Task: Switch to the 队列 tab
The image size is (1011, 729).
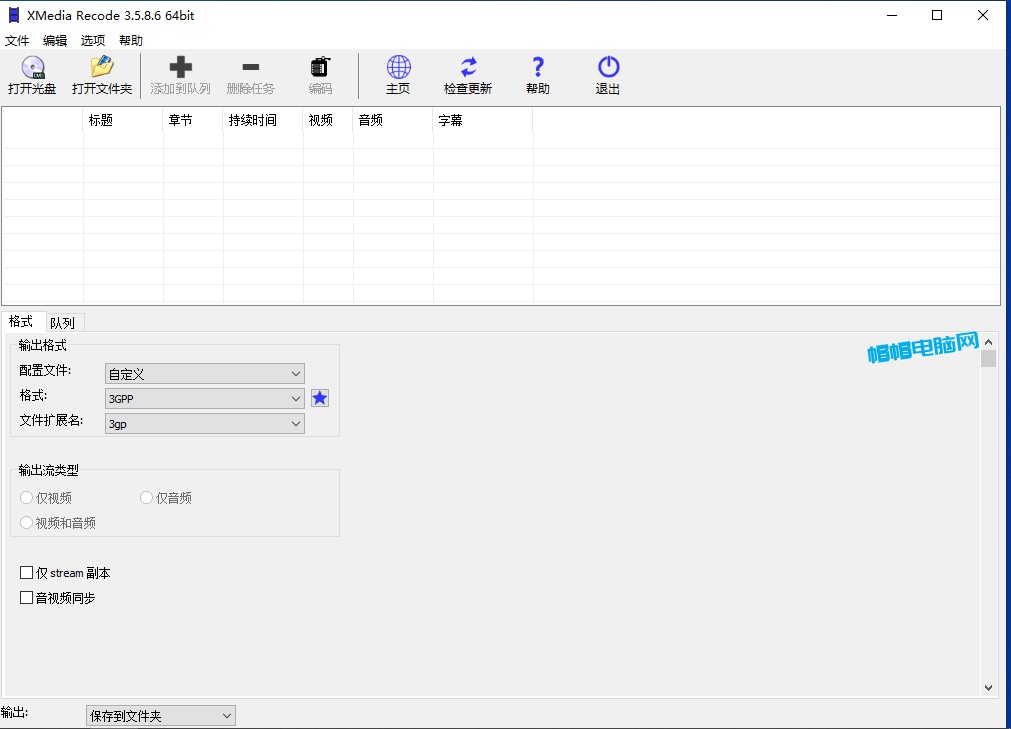Action: (x=62, y=323)
